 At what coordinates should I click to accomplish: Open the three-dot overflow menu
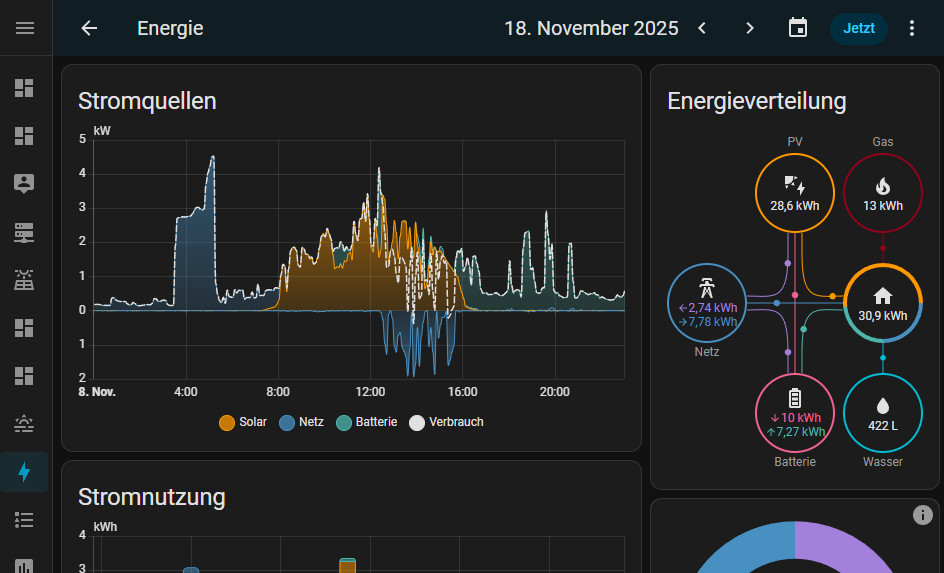(x=911, y=28)
